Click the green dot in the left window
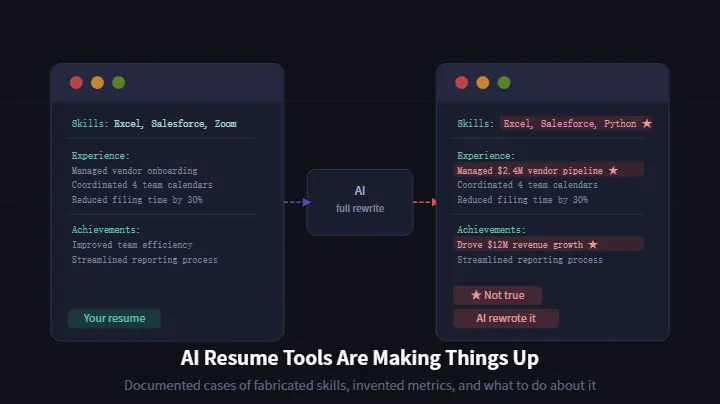 pyautogui.click(x=119, y=83)
